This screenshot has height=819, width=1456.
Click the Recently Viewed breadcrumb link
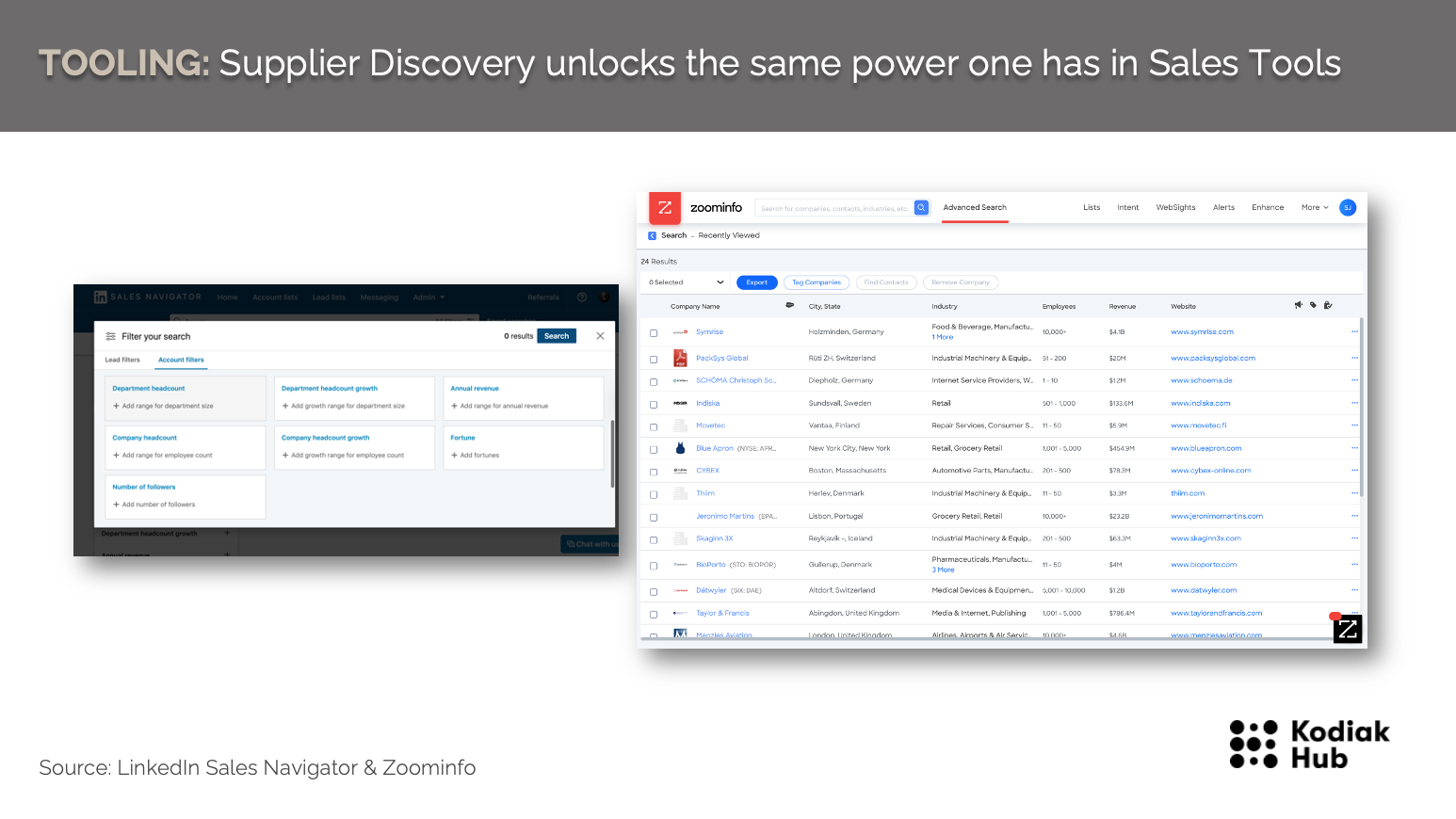click(x=729, y=235)
